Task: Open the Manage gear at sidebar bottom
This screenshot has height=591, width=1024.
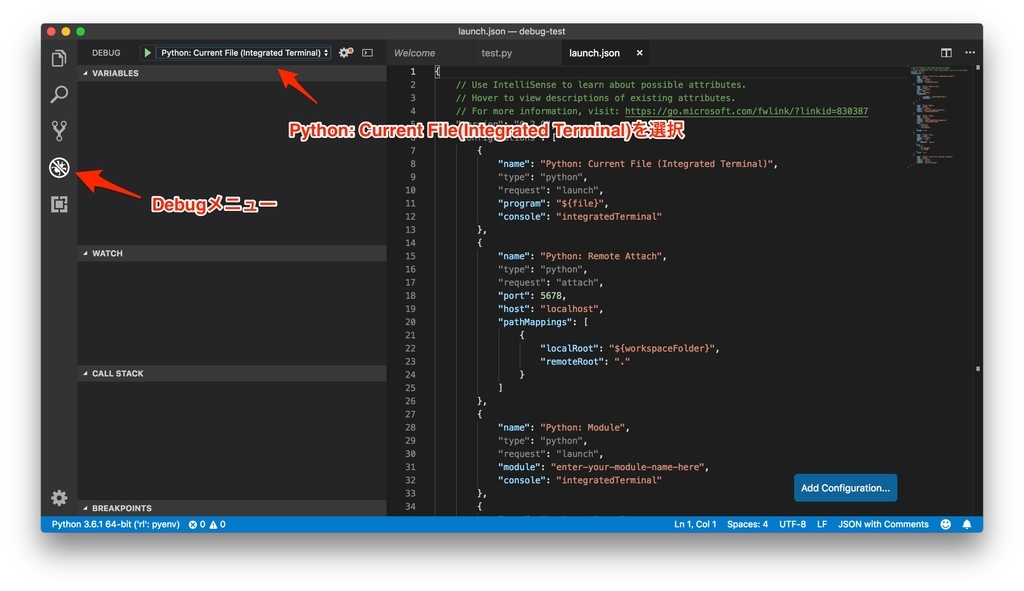Action: (59, 498)
